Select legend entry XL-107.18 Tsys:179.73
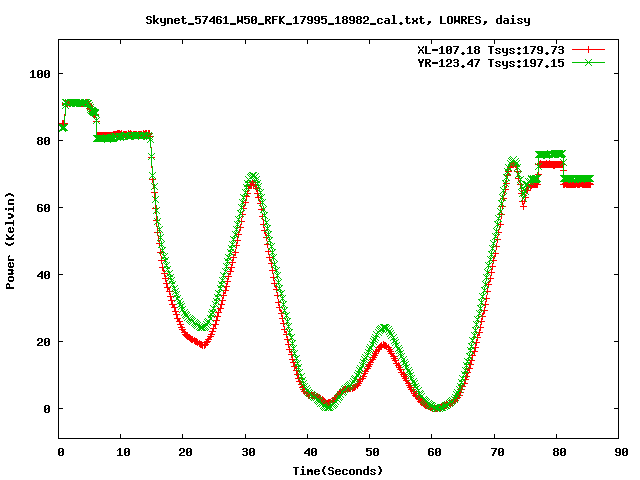 (491, 50)
